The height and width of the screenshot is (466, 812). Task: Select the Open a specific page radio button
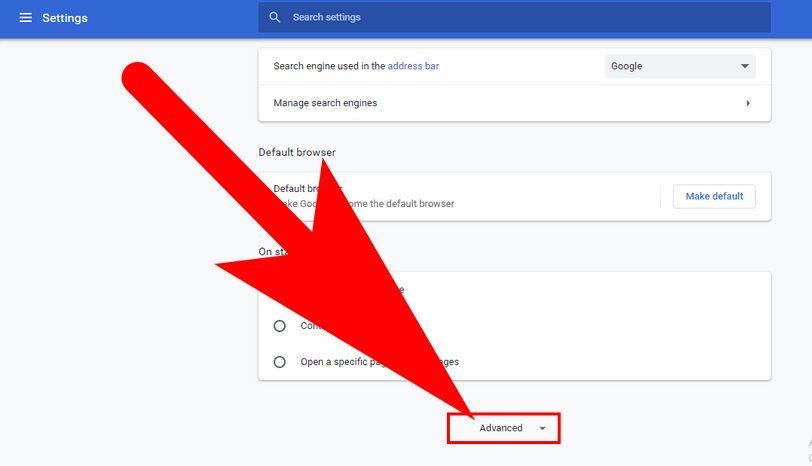(x=280, y=362)
